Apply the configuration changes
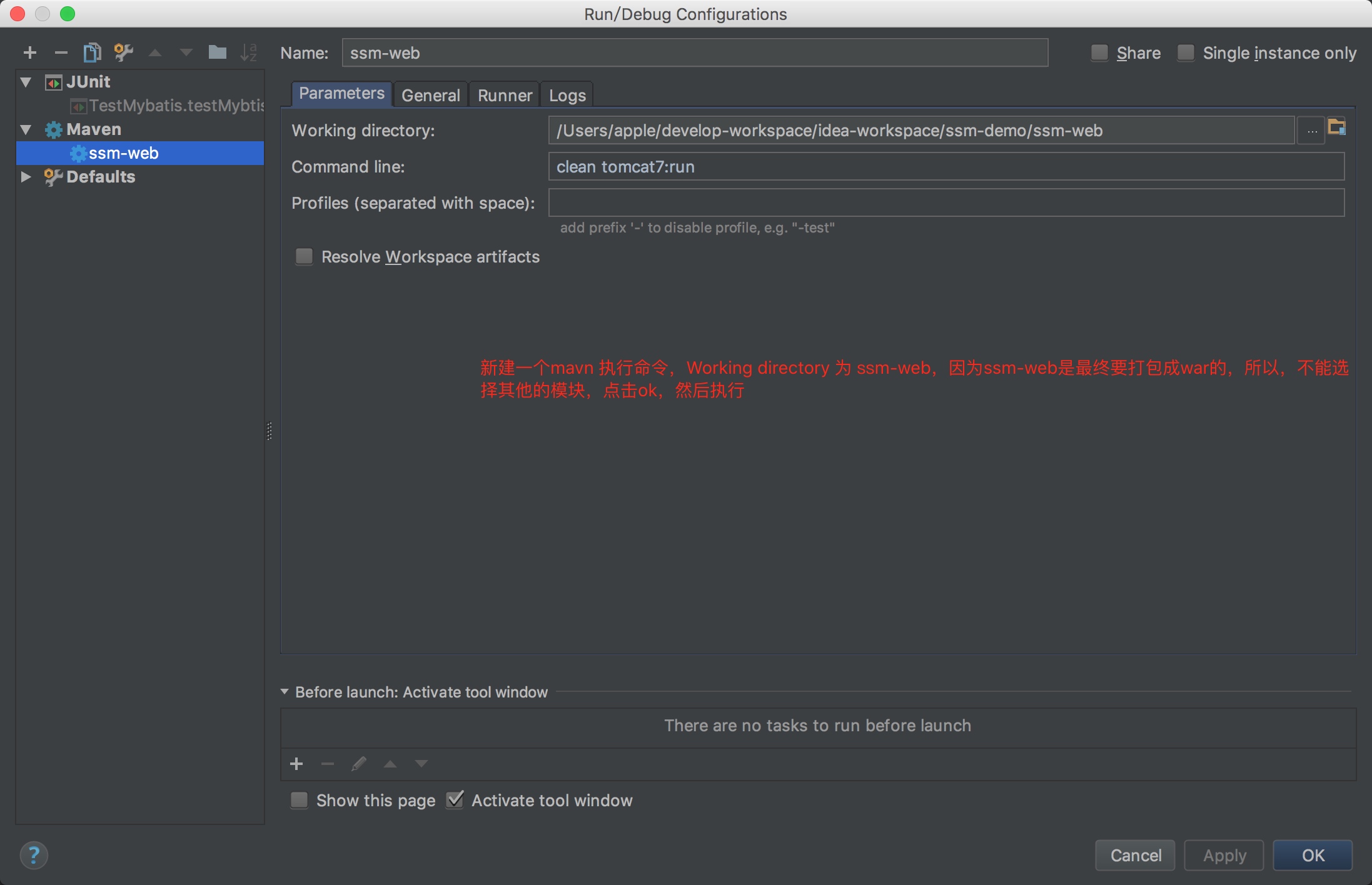This screenshot has width=1372, height=885. pos(1223,855)
